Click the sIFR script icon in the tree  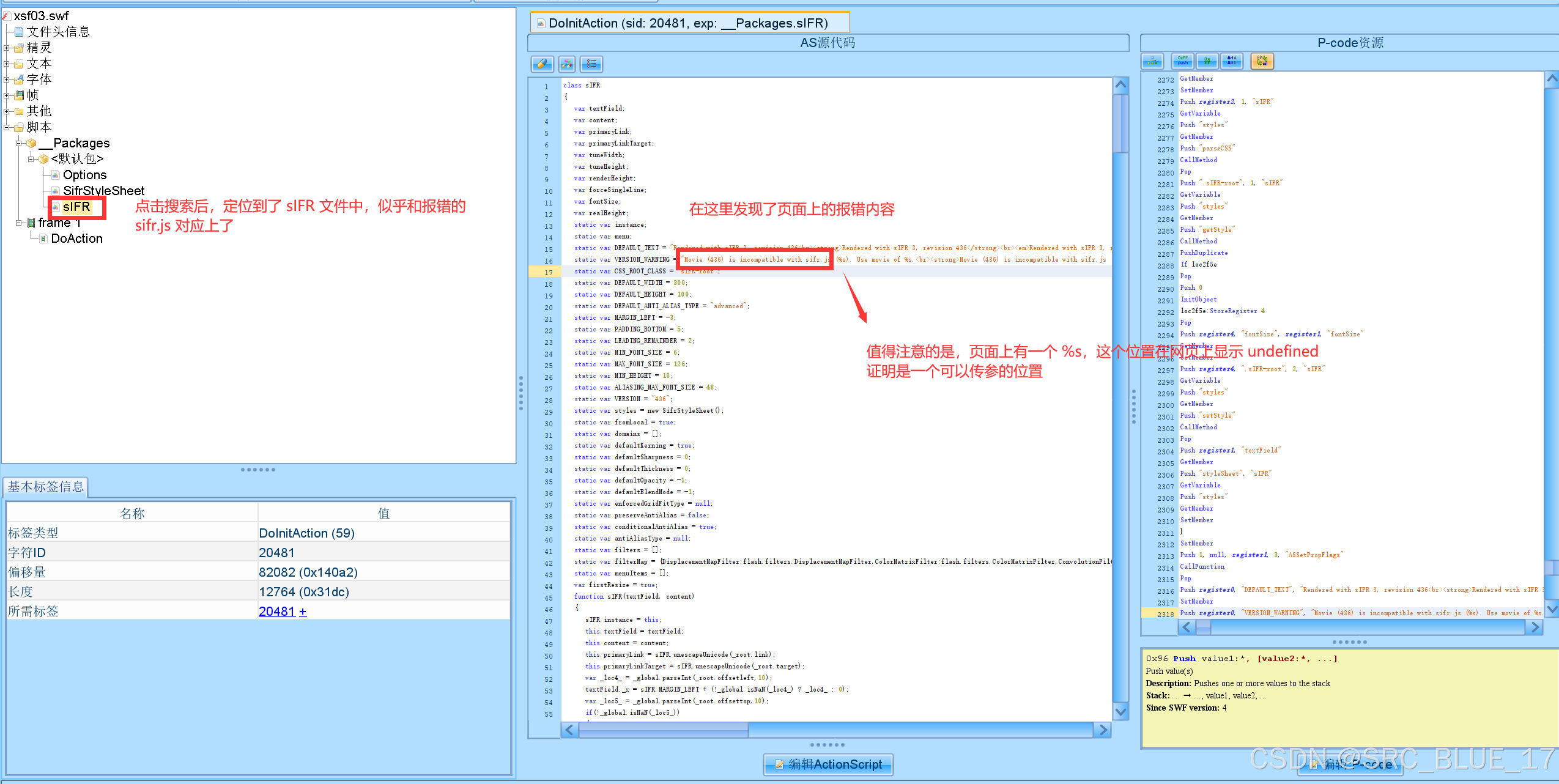(x=57, y=207)
